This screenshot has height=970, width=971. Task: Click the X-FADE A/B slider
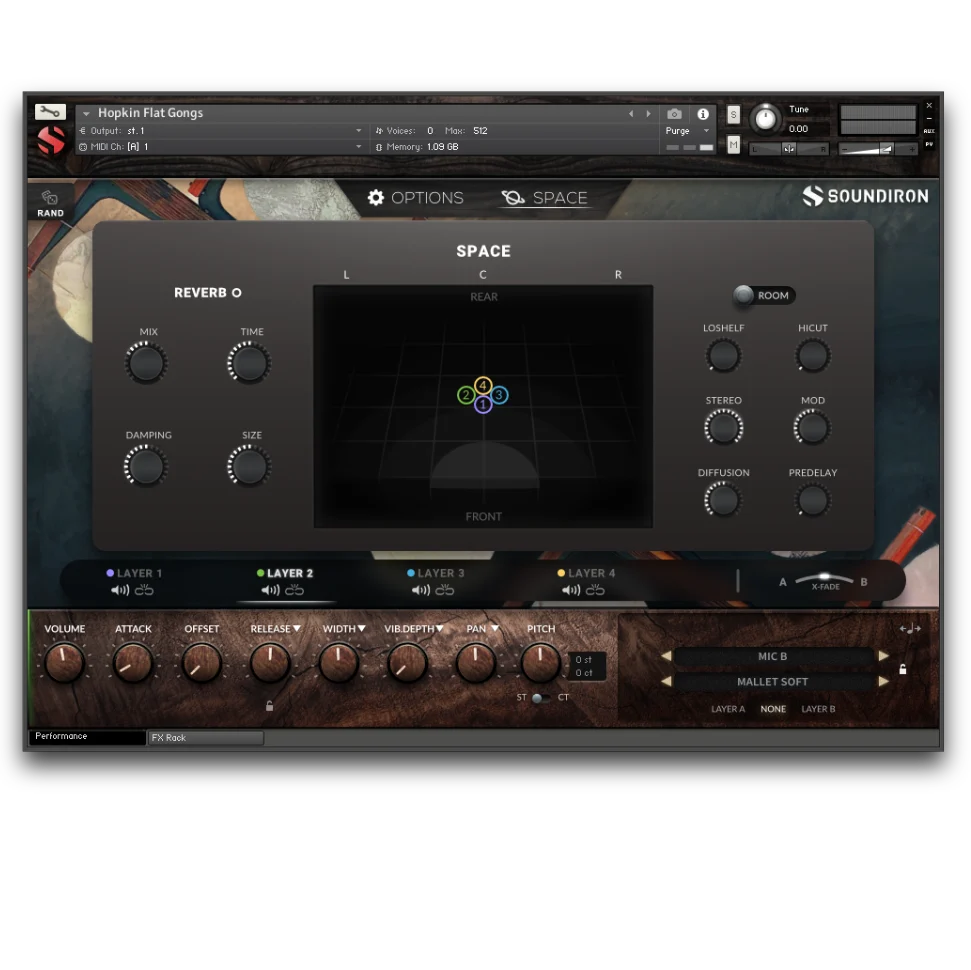coord(824,580)
